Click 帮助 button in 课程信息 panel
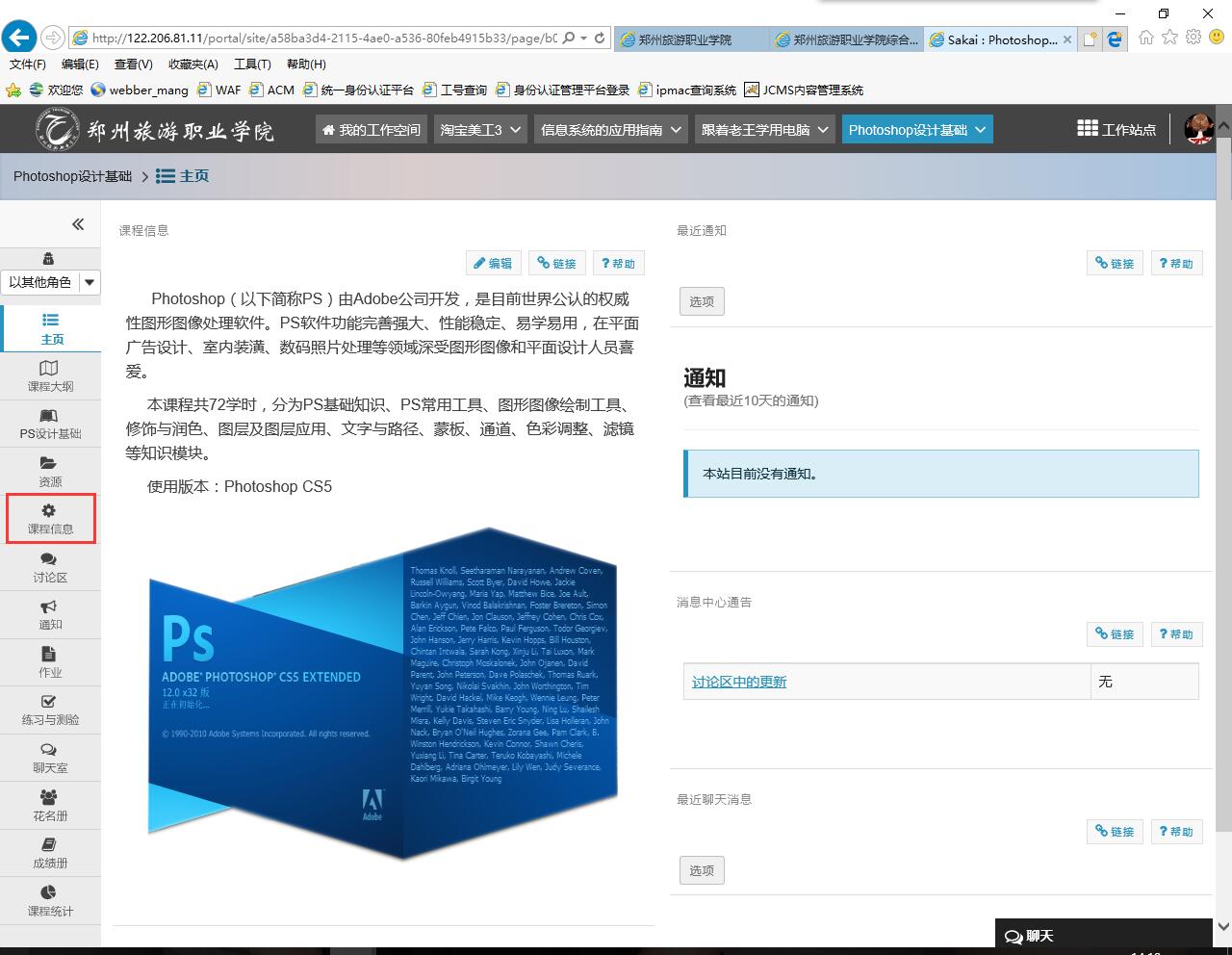The height and width of the screenshot is (955, 1232). tap(618, 263)
